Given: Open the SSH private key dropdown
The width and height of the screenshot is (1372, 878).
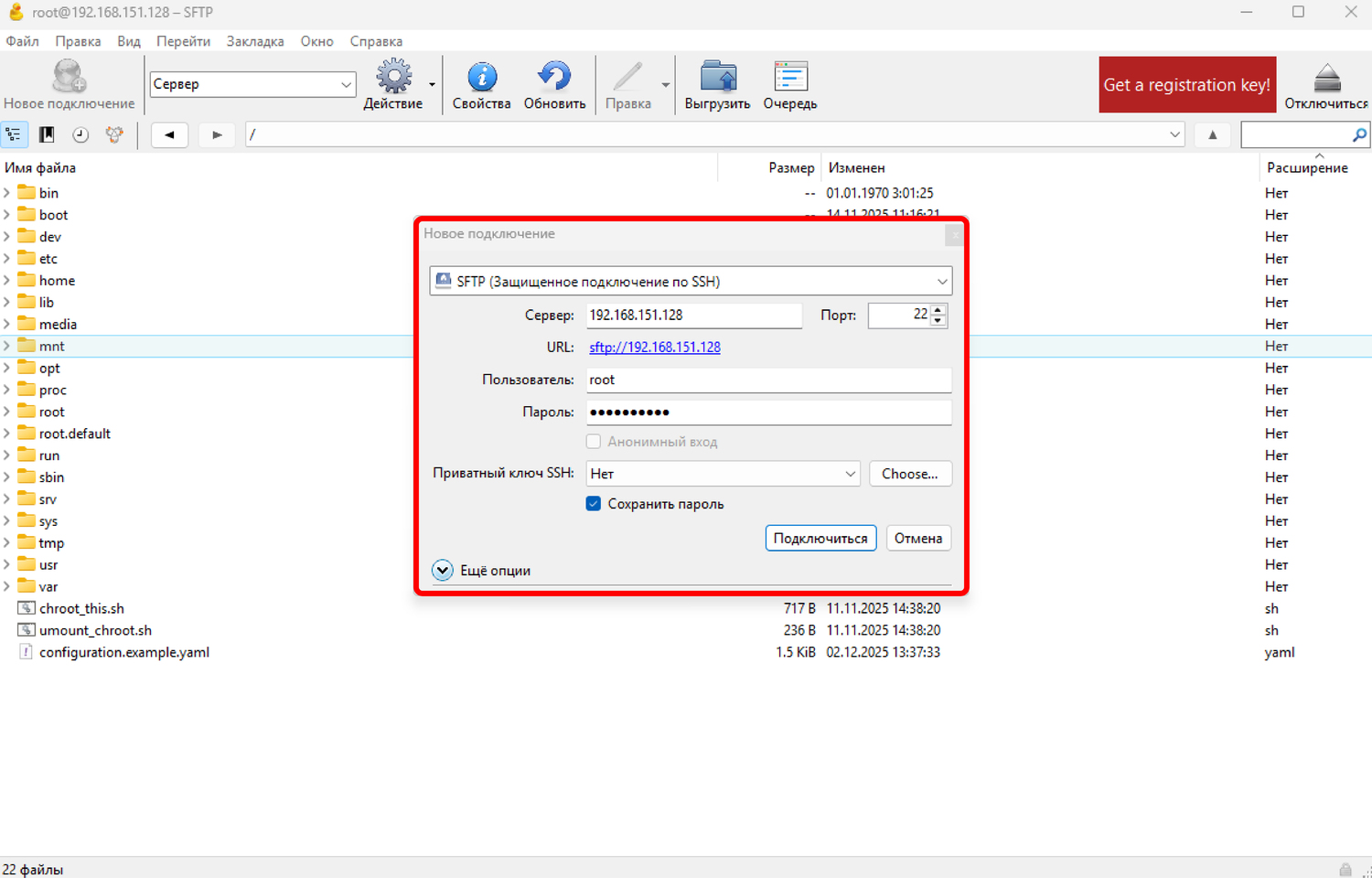Looking at the screenshot, I should pyautogui.click(x=723, y=474).
